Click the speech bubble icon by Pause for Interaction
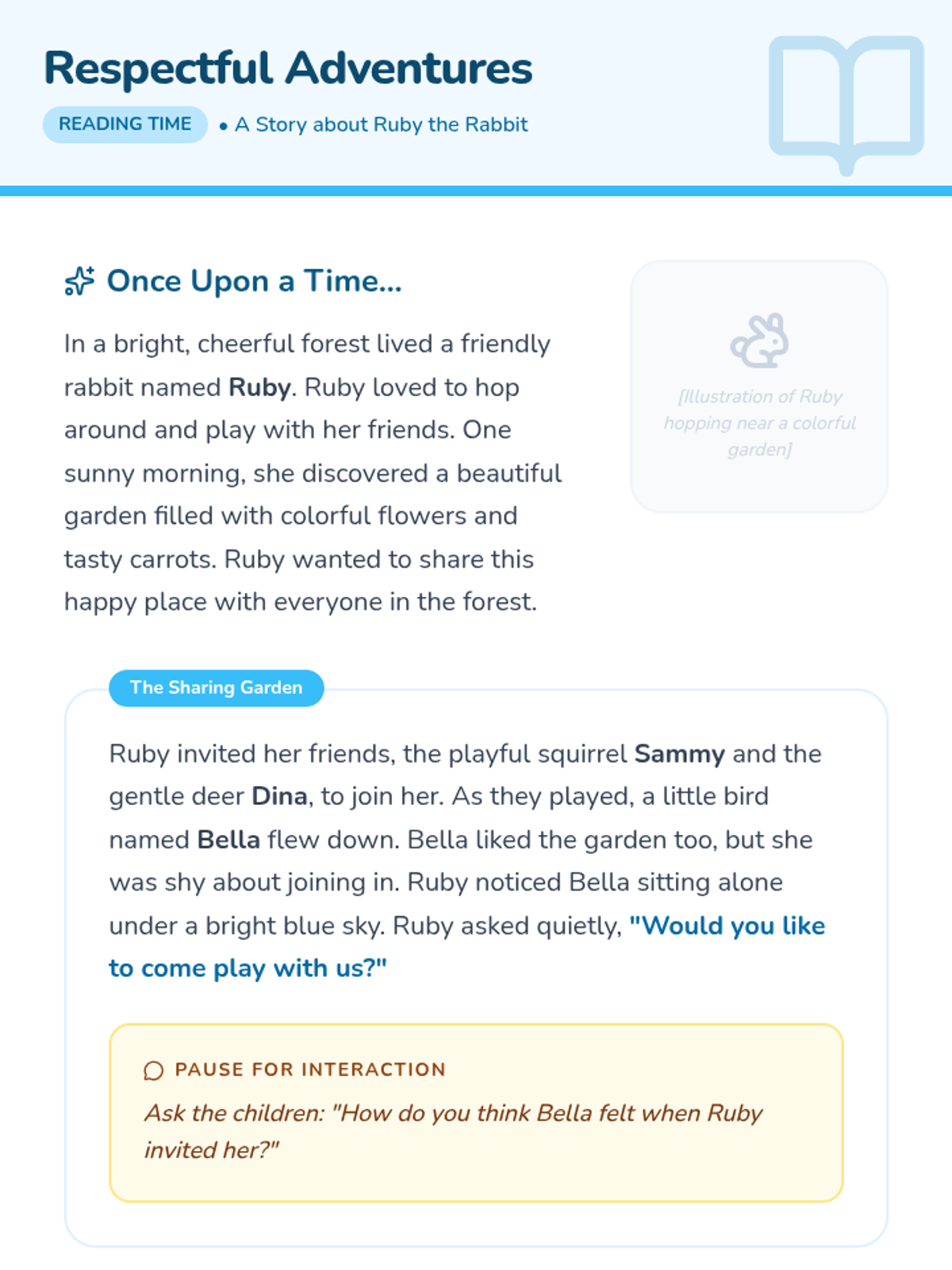This screenshot has width=952, height=1270. [153, 1071]
